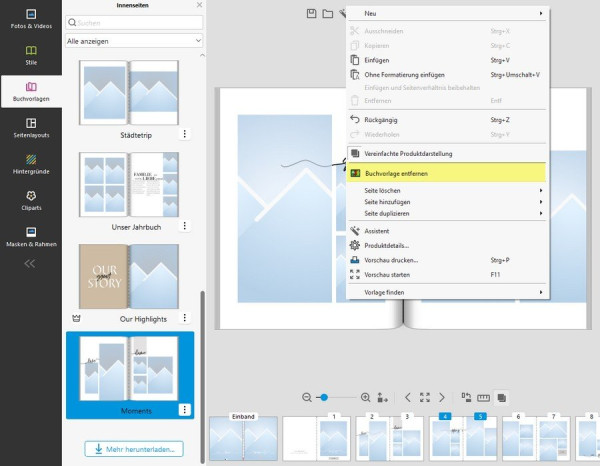Open the Hintergründe sidebar panel
This screenshot has width=600, height=466.
[31, 165]
